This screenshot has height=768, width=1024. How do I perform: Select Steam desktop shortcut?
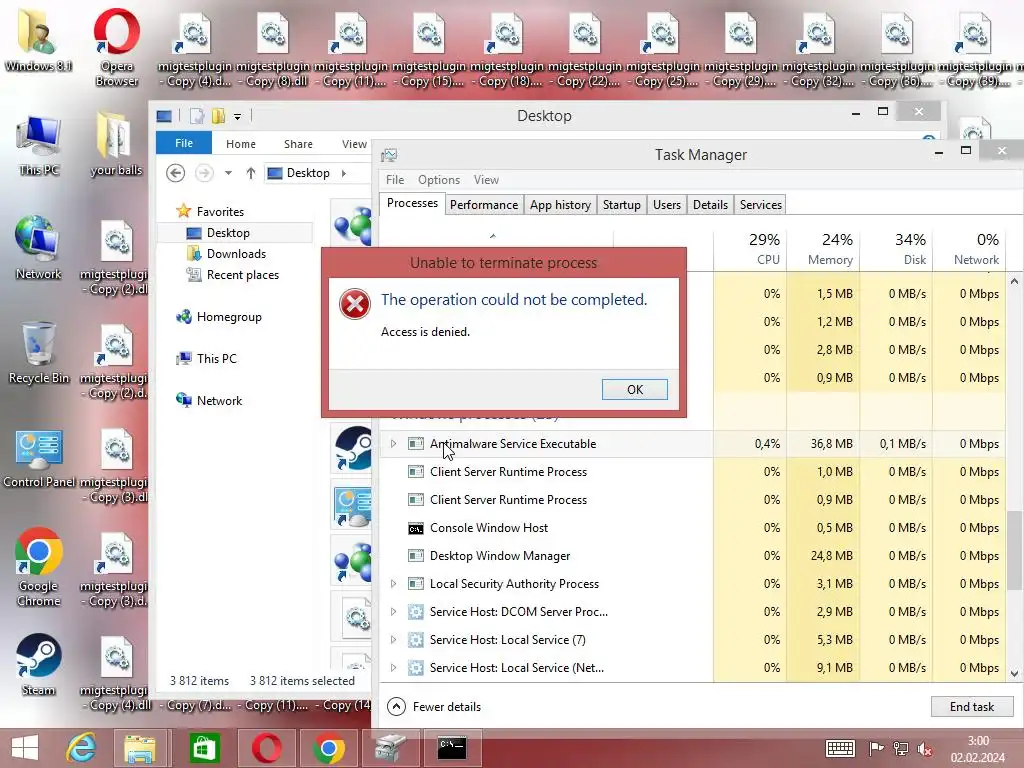[x=39, y=665]
